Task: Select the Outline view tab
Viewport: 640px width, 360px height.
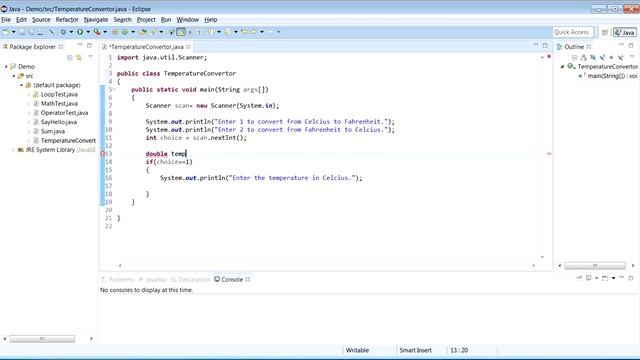Action: pyautogui.click(x=573, y=47)
